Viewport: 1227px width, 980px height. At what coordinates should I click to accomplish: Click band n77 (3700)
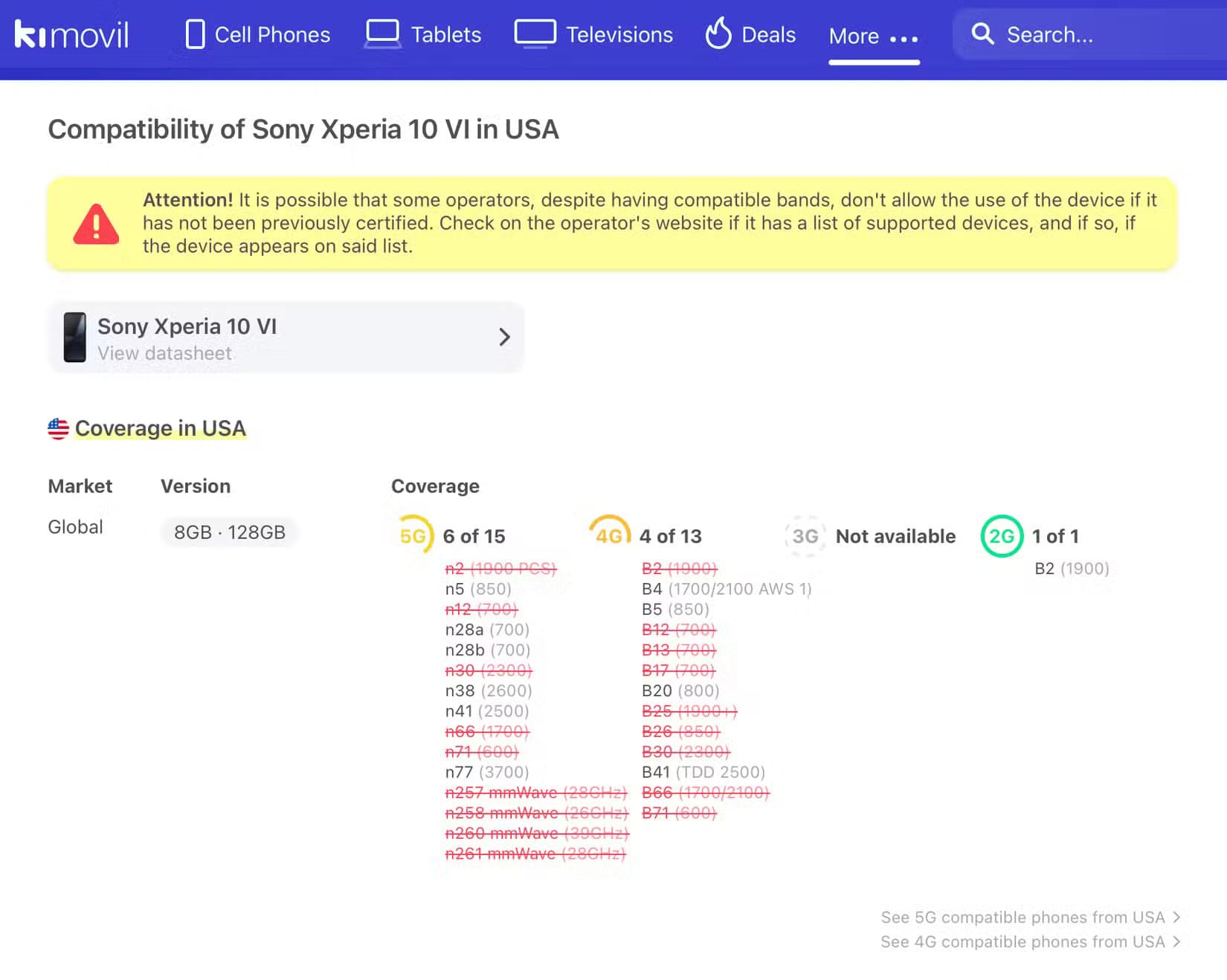click(x=487, y=772)
